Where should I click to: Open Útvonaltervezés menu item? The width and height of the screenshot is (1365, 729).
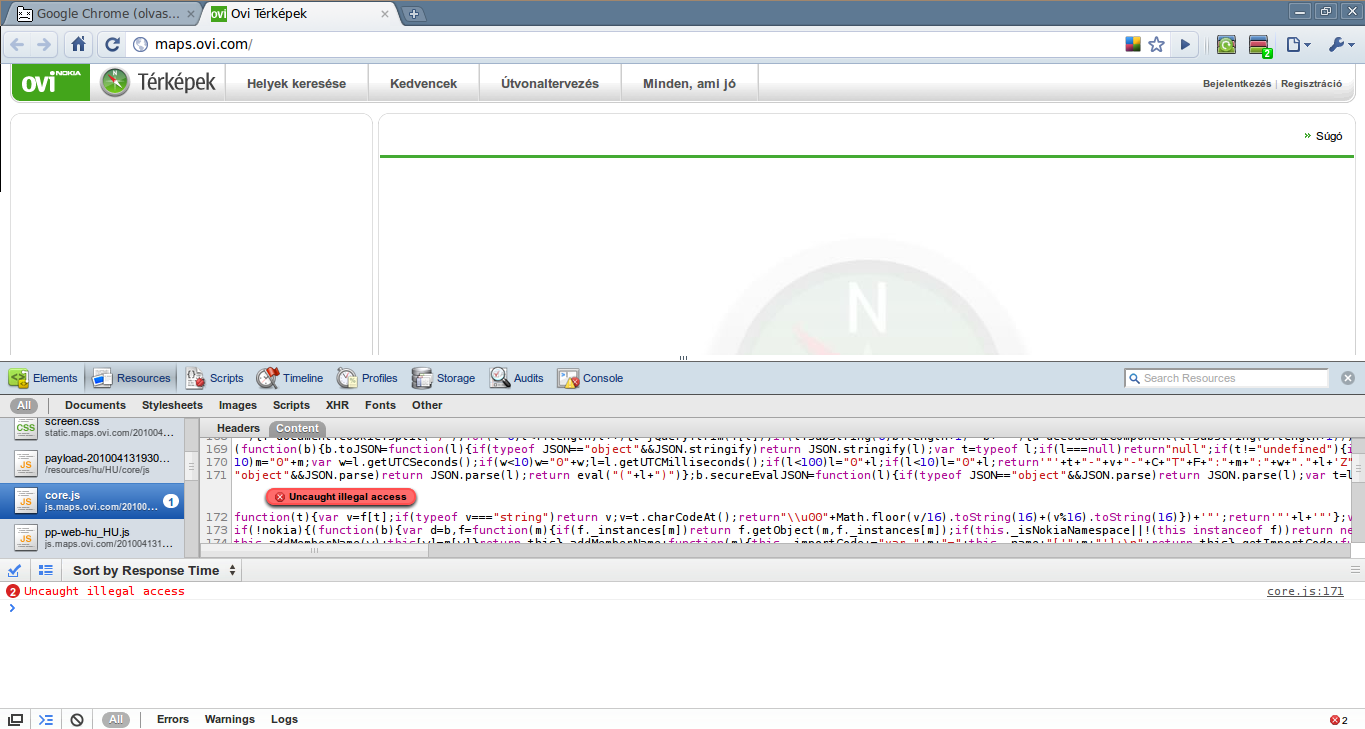click(x=550, y=84)
